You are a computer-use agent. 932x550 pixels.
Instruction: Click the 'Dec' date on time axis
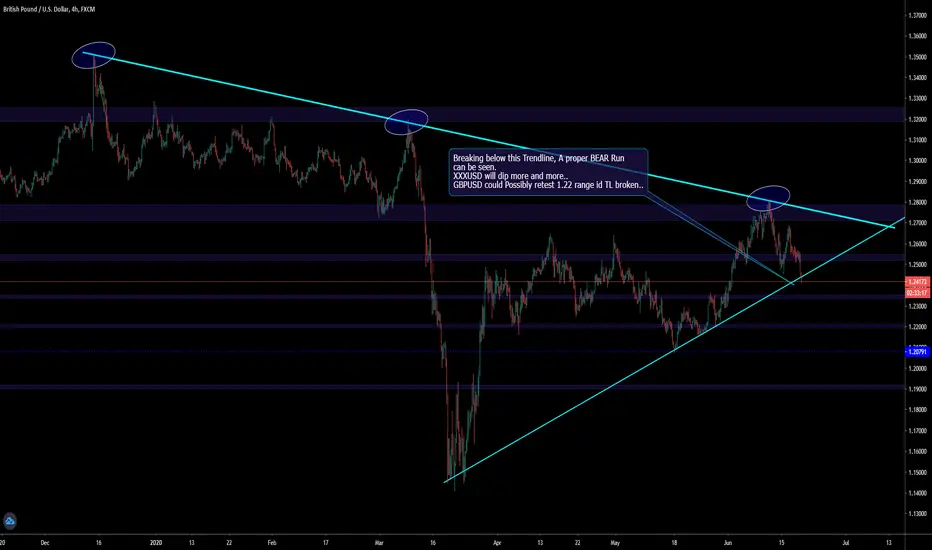tap(45, 542)
